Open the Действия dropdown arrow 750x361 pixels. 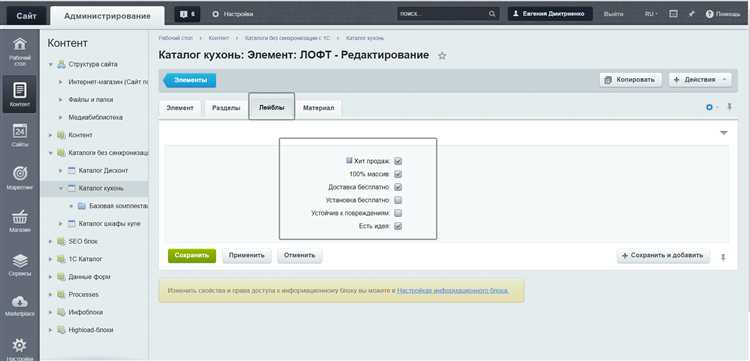pos(725,80)
